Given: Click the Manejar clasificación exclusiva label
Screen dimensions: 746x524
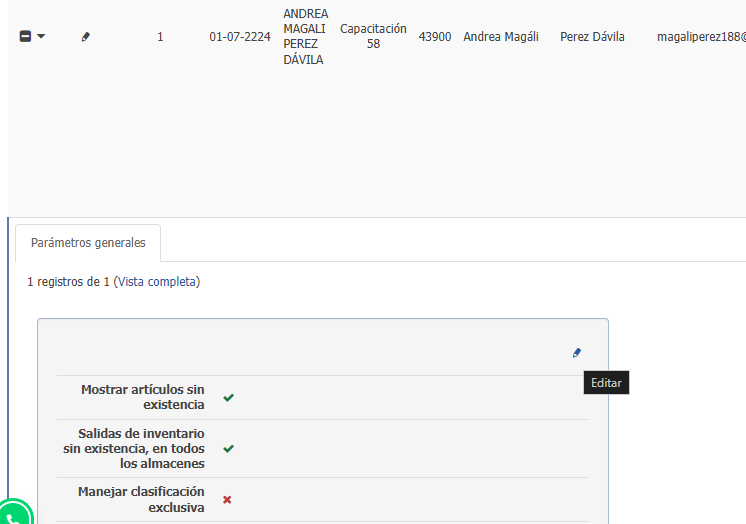Looking at the screenshot, I should pyautogui.click(x=141, y=500).
